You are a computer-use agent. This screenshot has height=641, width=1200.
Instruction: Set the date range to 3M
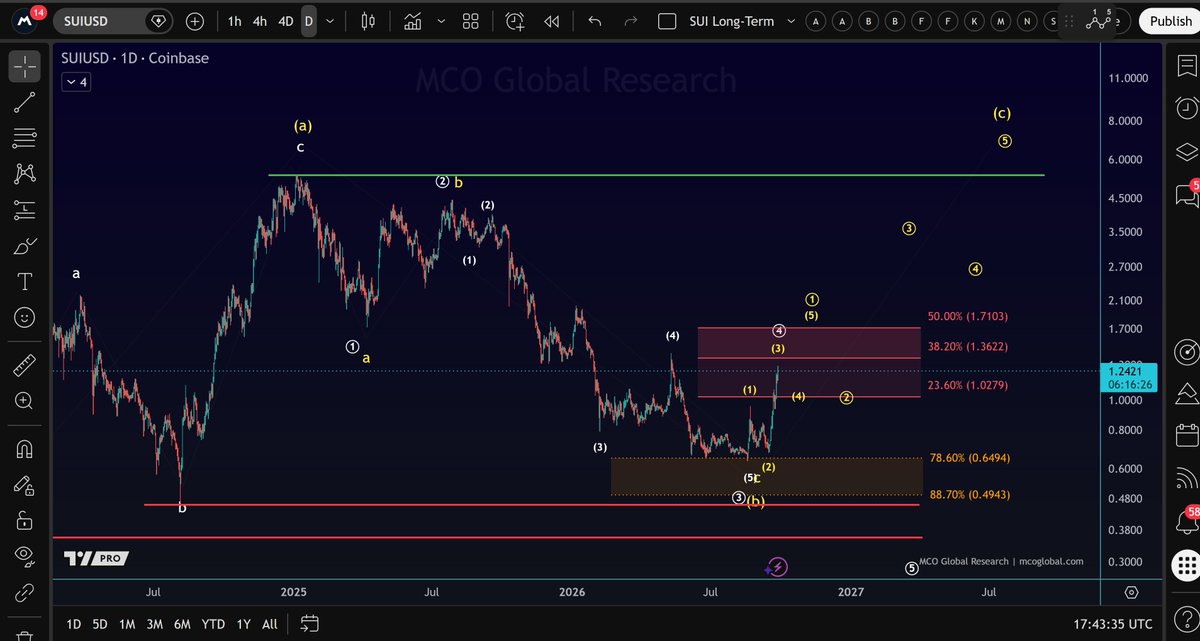pos(154,624)
